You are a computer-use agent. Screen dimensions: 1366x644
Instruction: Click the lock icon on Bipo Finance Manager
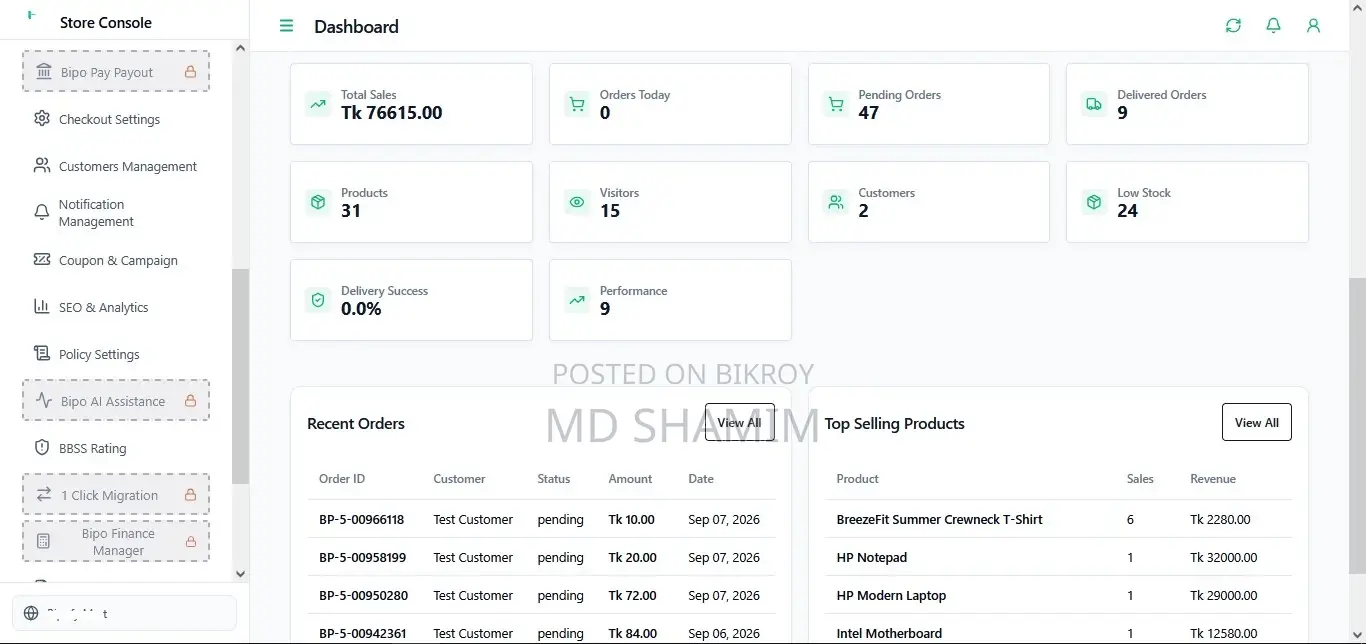190,541
